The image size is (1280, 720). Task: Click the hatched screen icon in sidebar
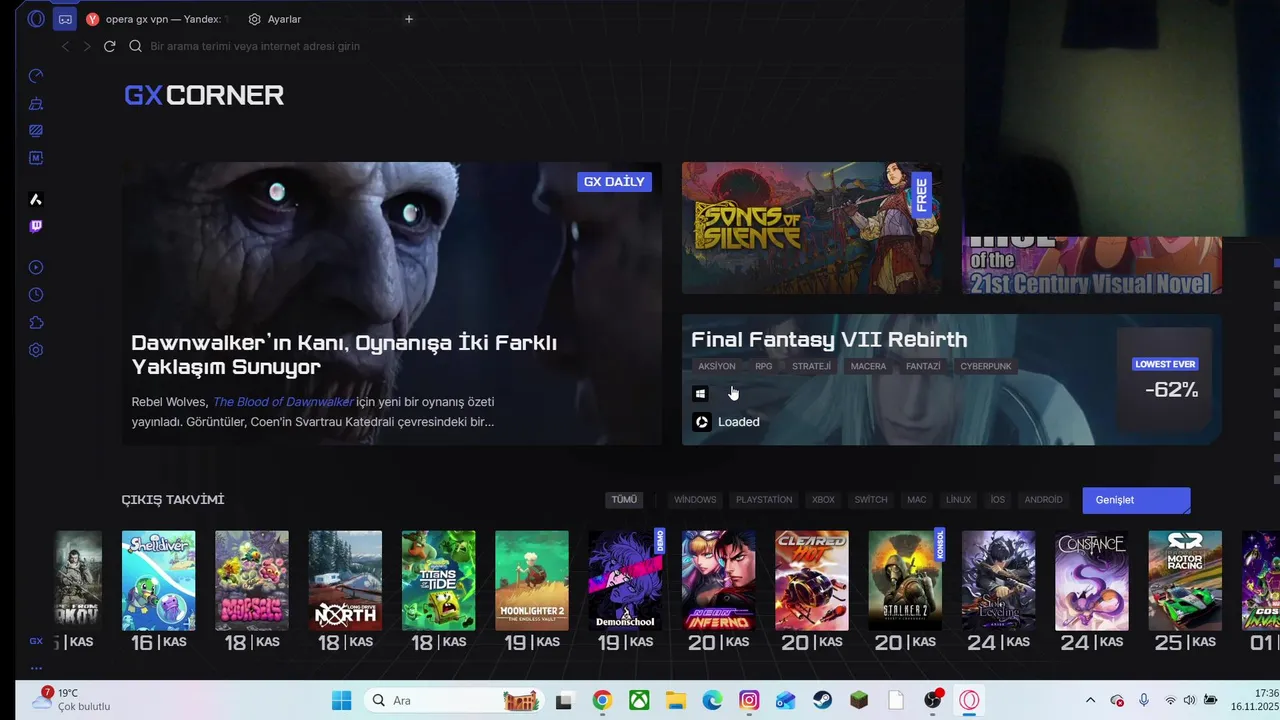[x=36, y=130]
